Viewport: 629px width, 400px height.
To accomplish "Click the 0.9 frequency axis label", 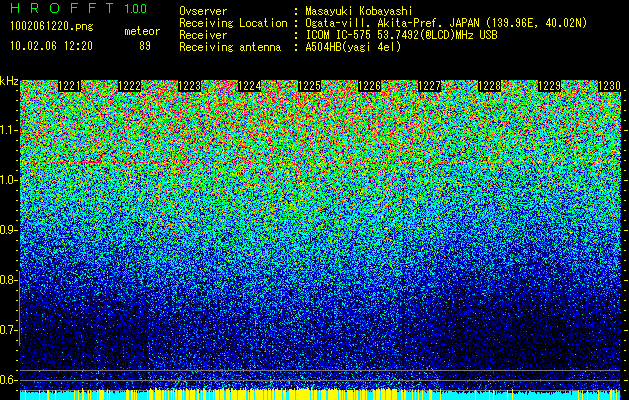I will point(7,230).
